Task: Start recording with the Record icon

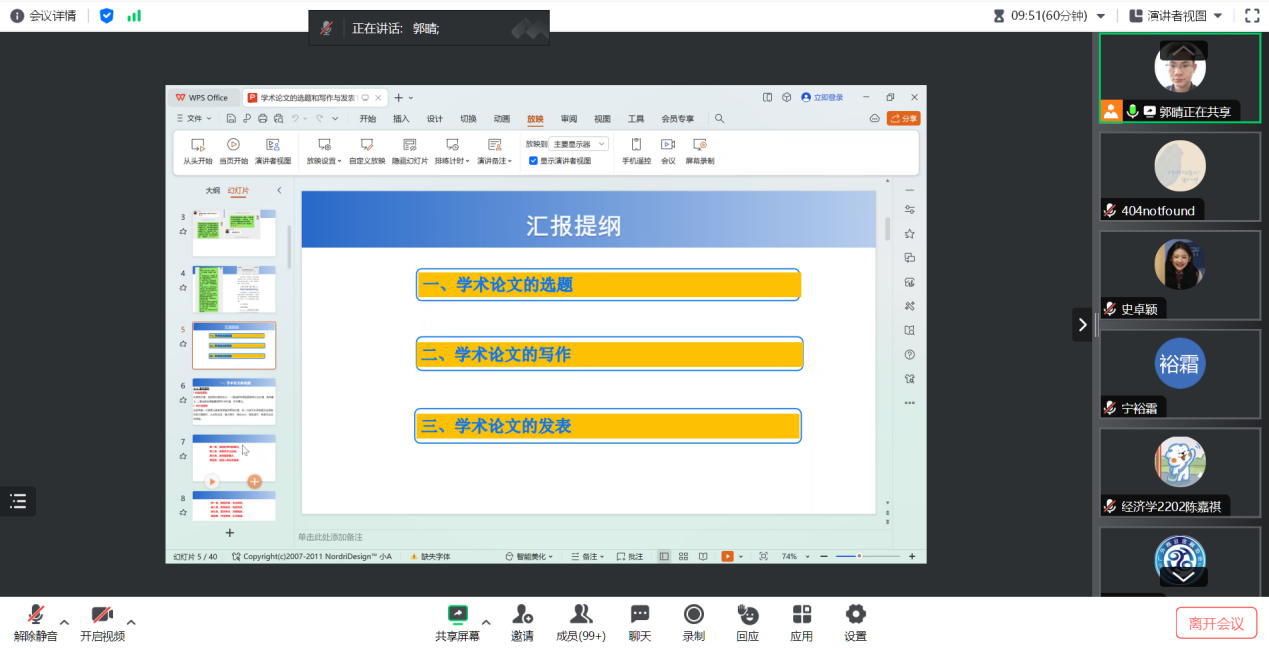Action: (693, 614)
